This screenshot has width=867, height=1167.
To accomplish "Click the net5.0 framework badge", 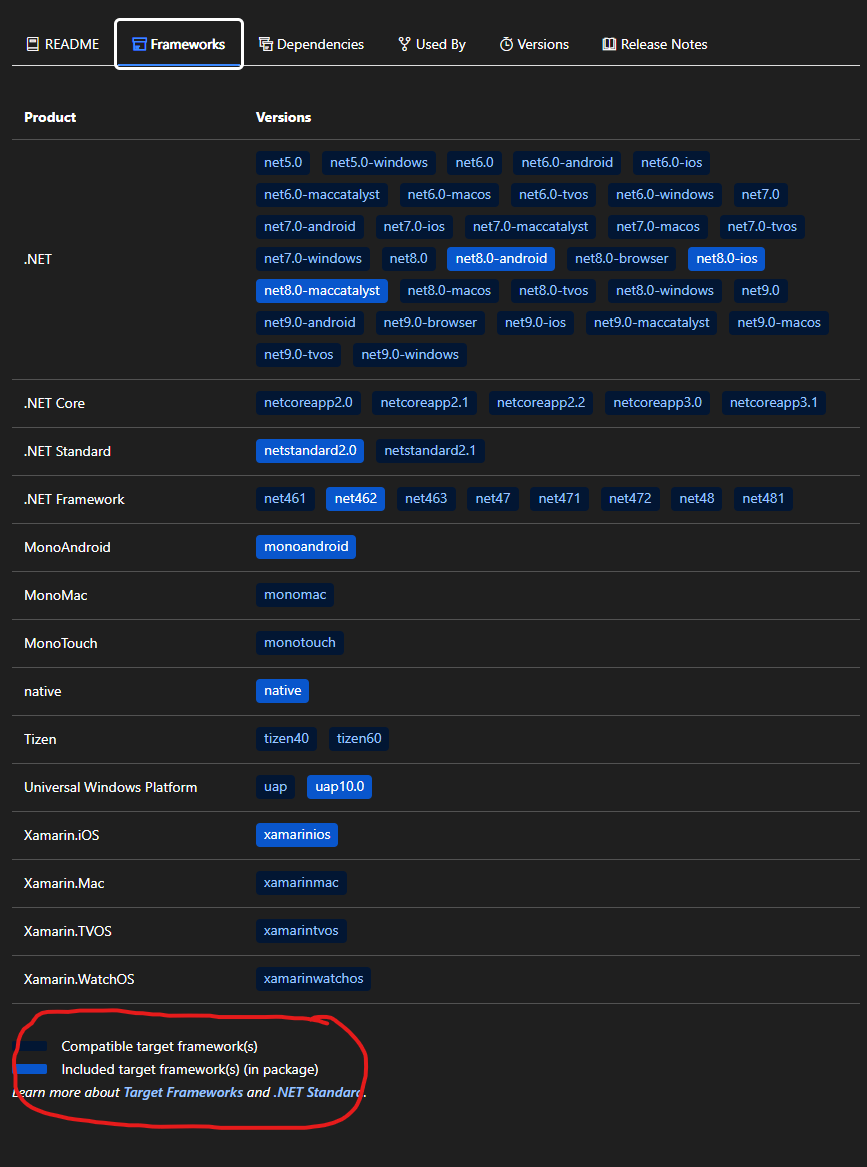I will click(x=283, y=162).
